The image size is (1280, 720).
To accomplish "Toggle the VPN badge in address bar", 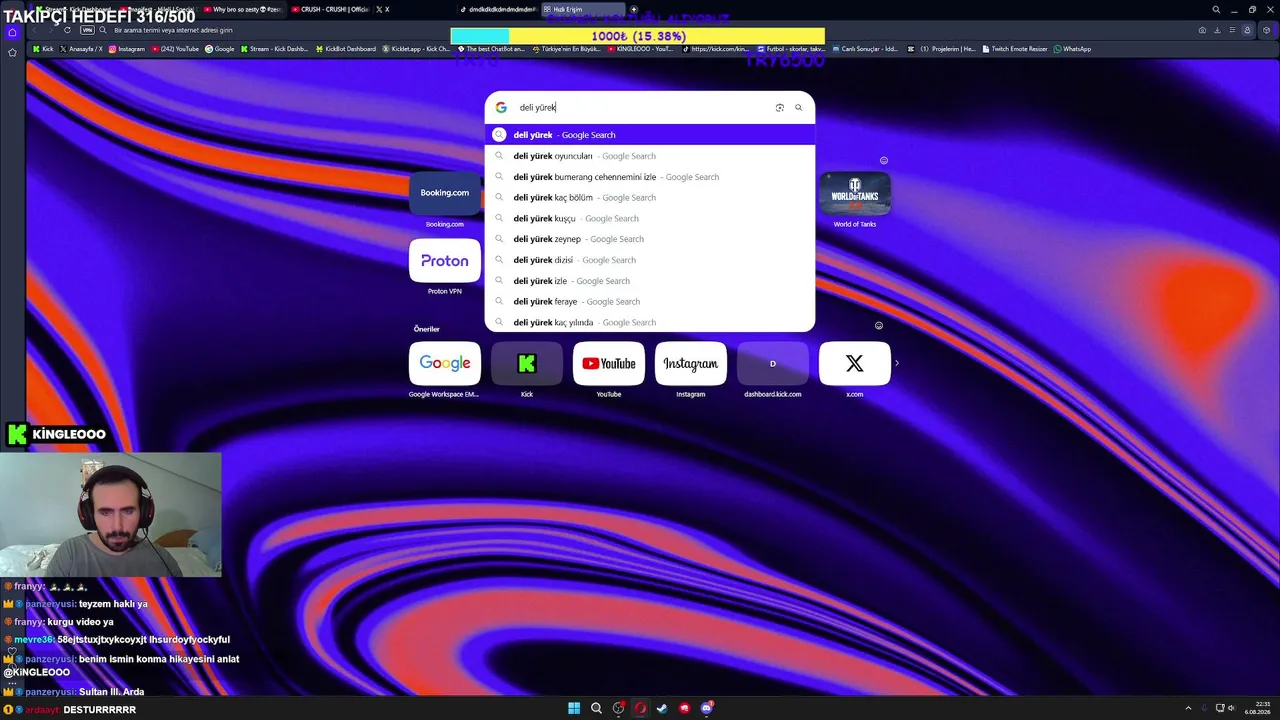I will pyautogui.click(x=87, y=30).
